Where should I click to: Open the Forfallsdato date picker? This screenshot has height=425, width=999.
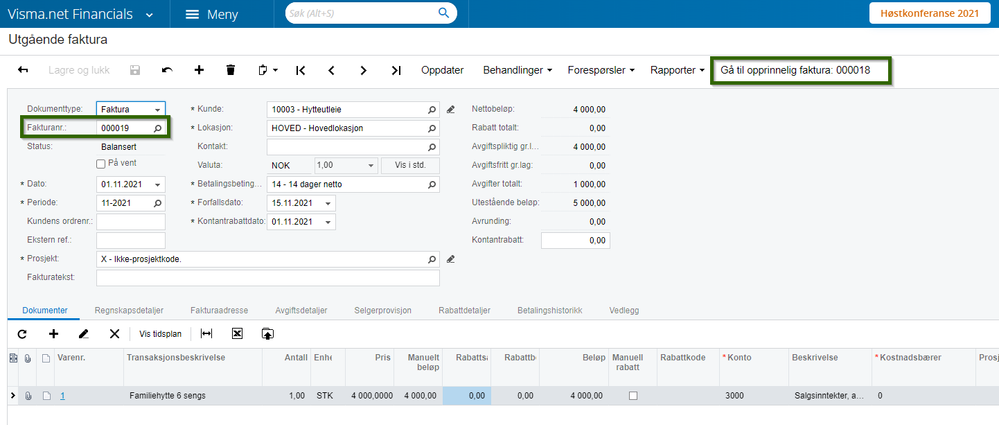tap(329, 203)
